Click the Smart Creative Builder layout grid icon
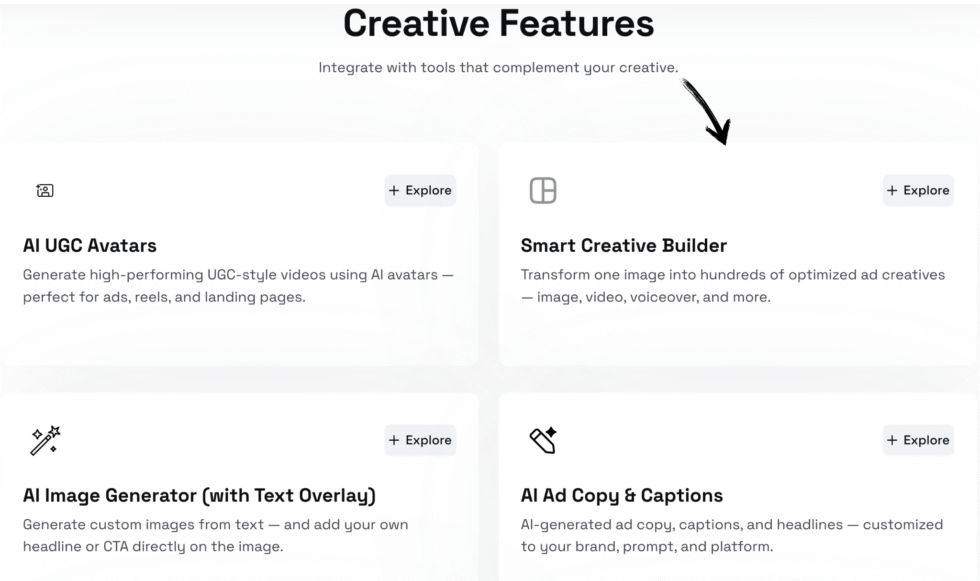Screen dimensions: 980x581 pos(541,190)
